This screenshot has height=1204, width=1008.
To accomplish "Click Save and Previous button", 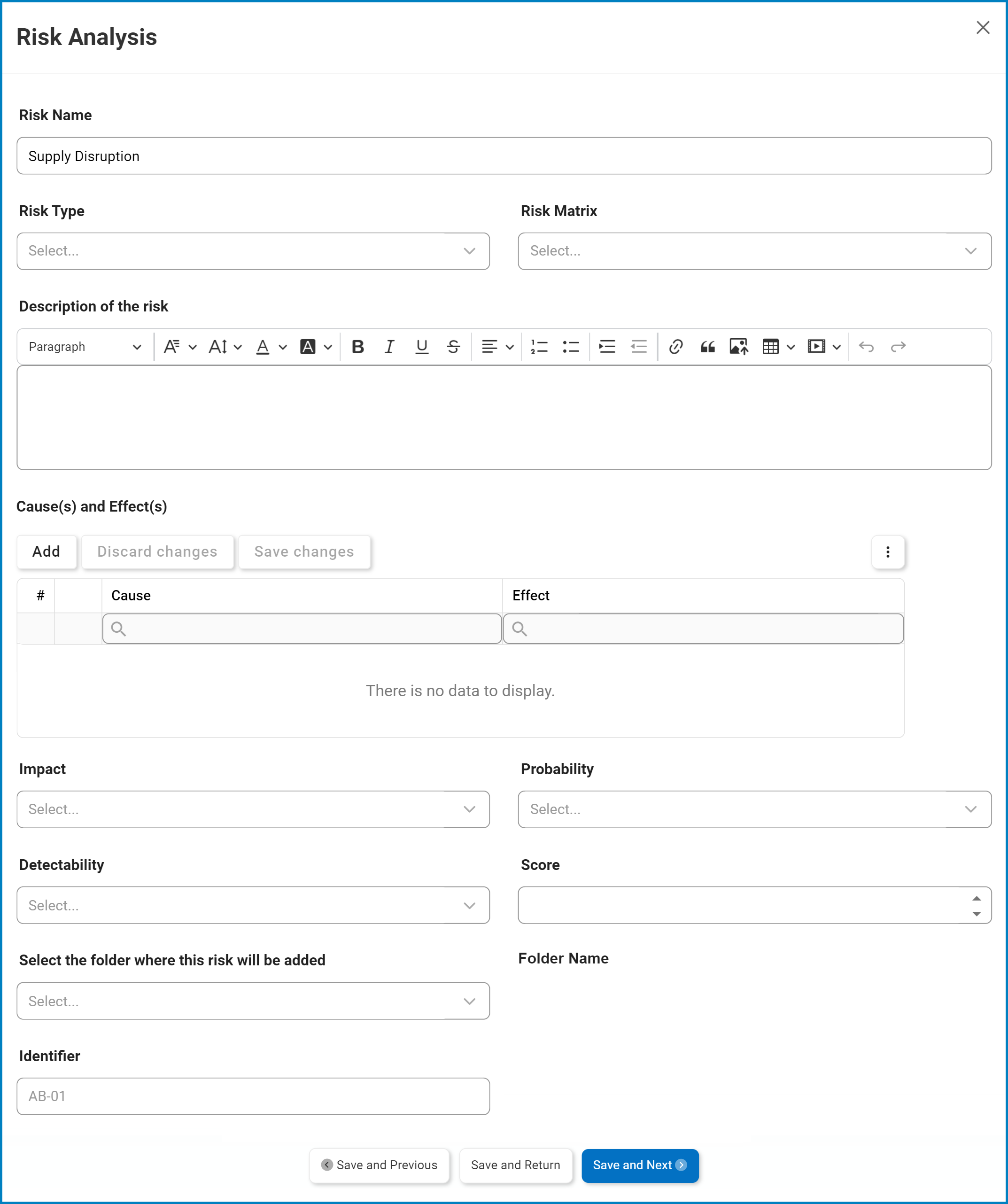I will (379, 1165).
